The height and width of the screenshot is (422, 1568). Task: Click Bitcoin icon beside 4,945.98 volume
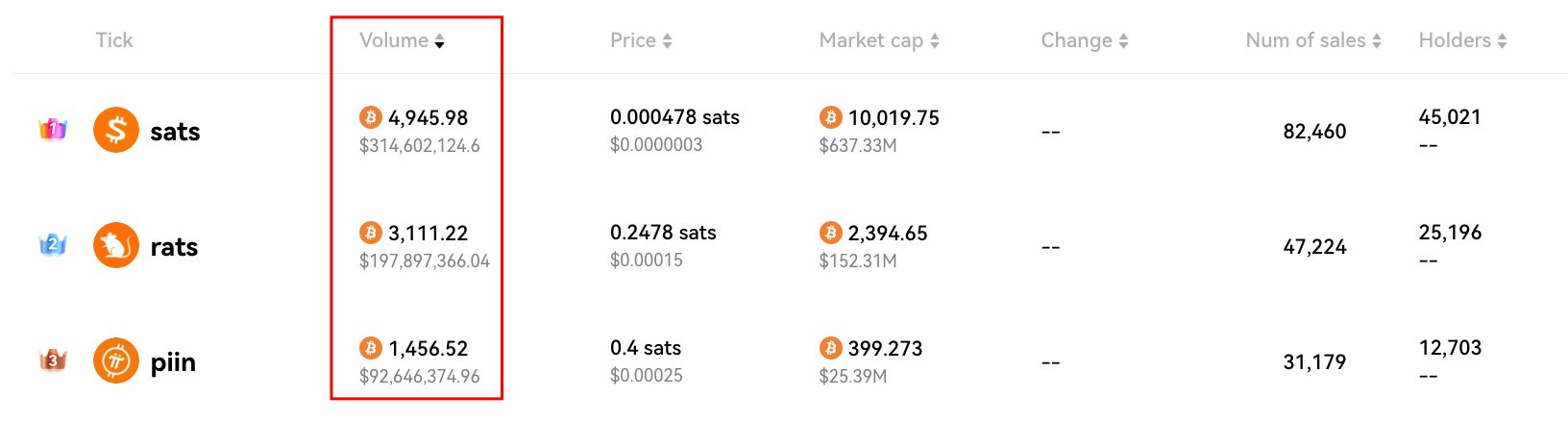coord(371,117)
